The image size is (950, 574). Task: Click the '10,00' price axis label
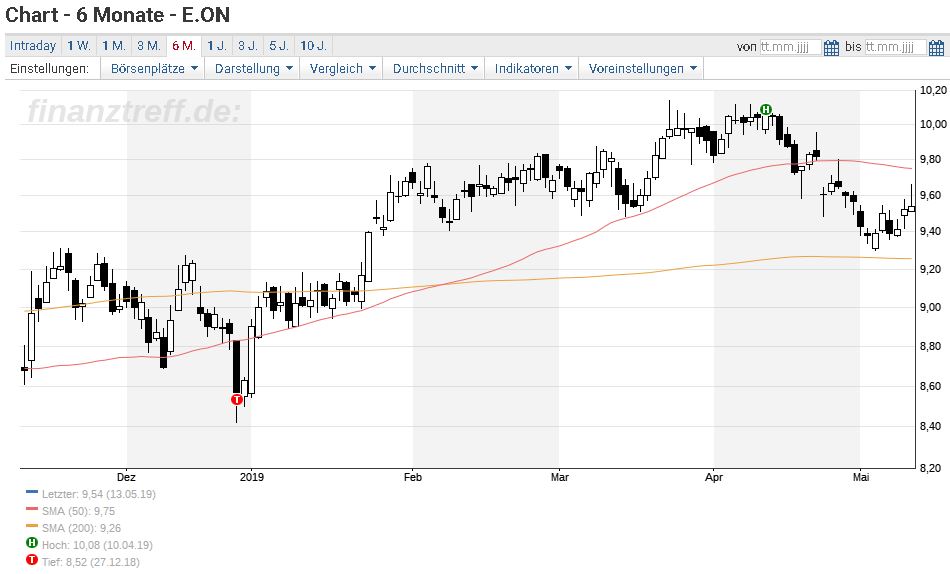pos(933,124)
